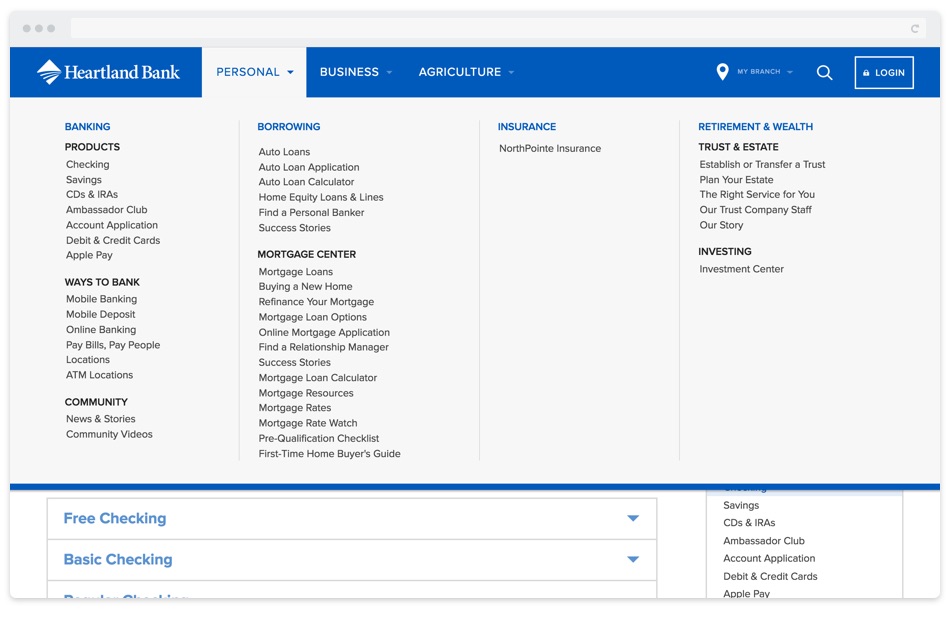
Task: Open Debit & Credit Cards in page sidebar
Action: (x=771, y=576)
